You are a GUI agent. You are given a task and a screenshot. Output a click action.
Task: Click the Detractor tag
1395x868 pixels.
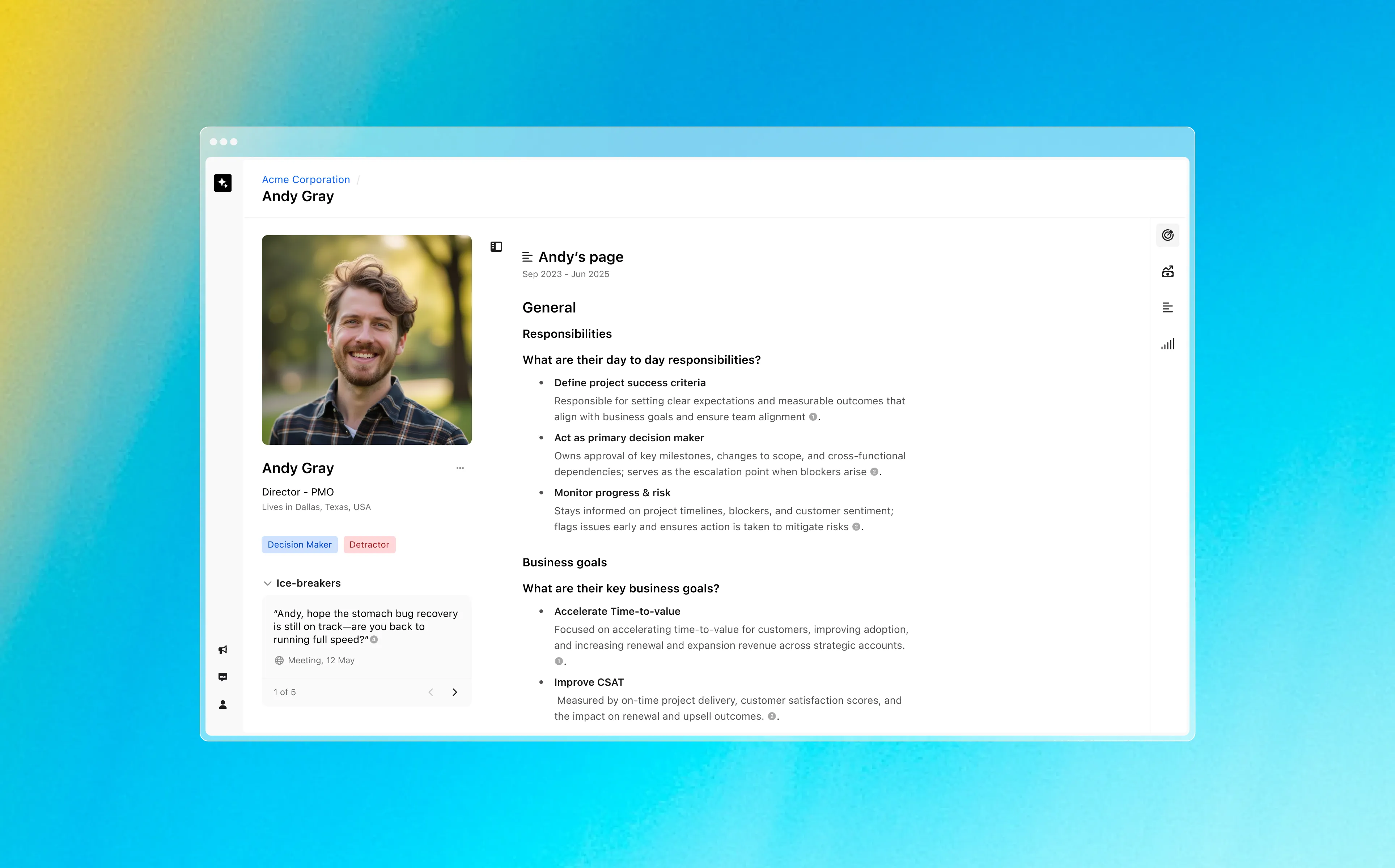click(x=369, y=545)
